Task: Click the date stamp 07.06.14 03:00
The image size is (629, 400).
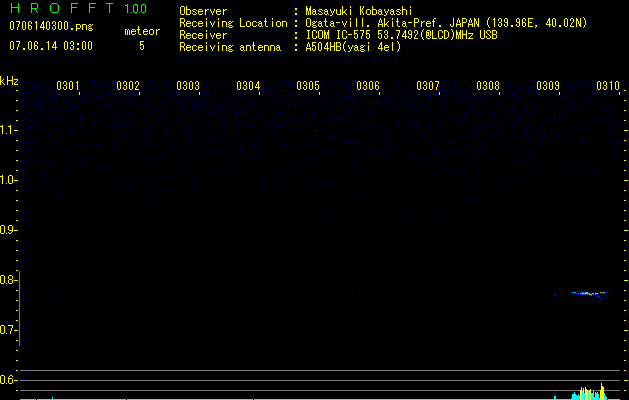Action: click(x=51, y=46)
